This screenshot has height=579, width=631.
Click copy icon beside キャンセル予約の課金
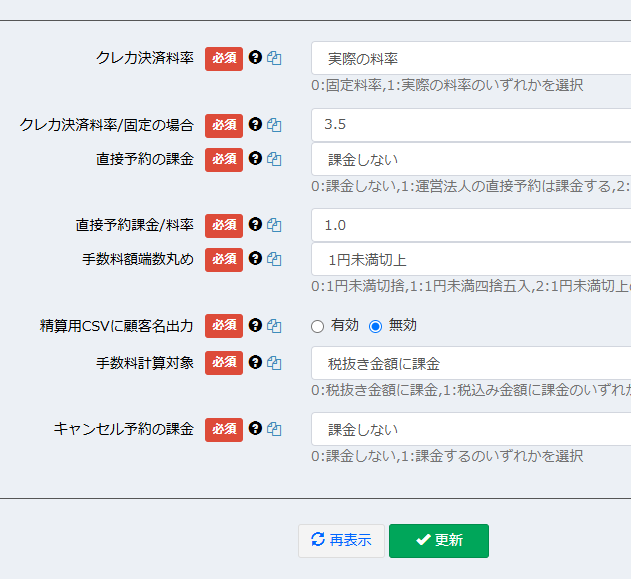[x=274, y=429]
